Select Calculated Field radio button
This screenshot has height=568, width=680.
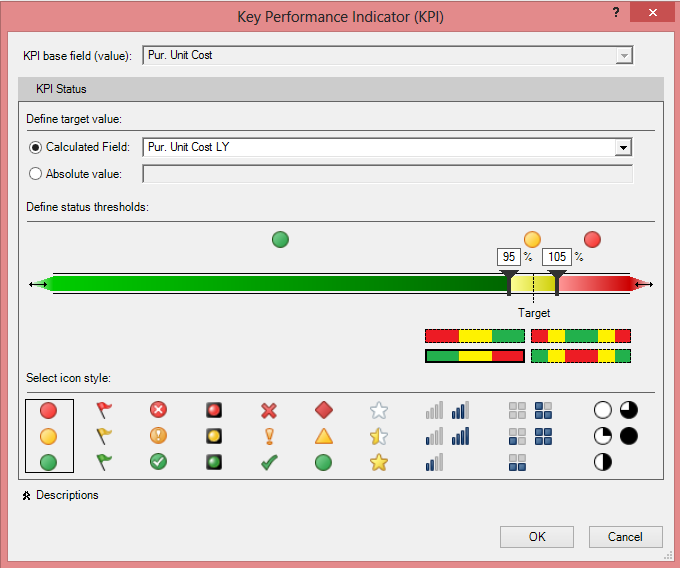35,147
